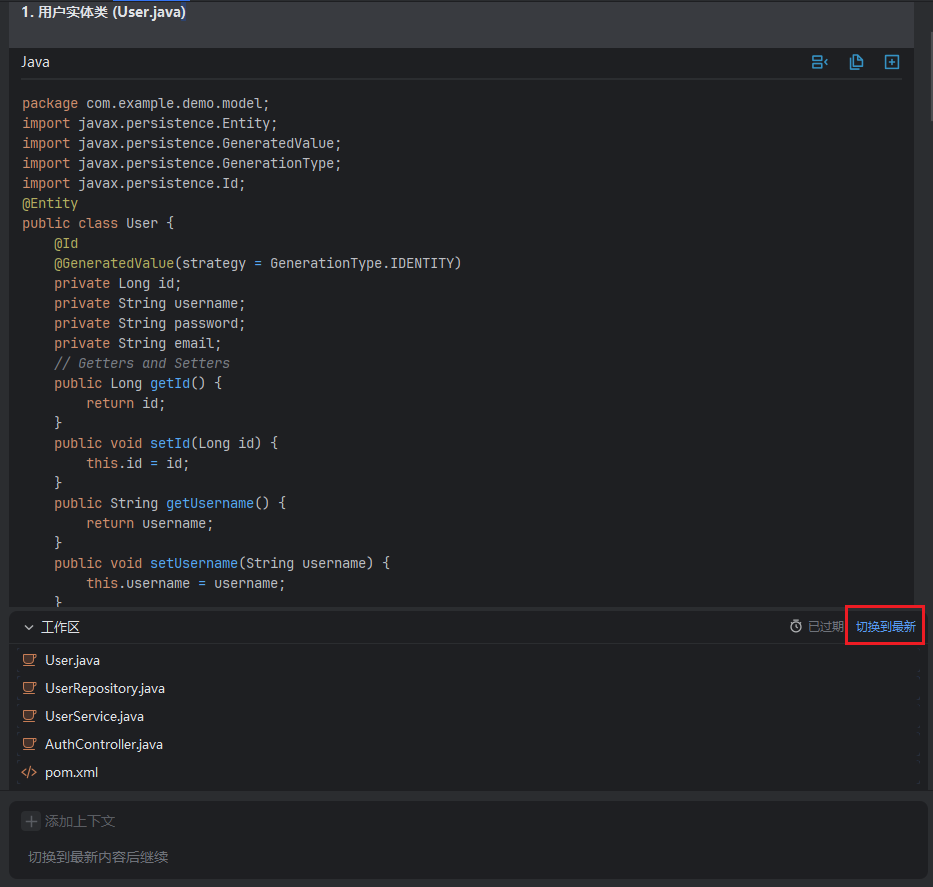This screenshot has width=933, height=887.
Task: Open UserRepository.java in the workspace list
Action: [x=105, y=688]
